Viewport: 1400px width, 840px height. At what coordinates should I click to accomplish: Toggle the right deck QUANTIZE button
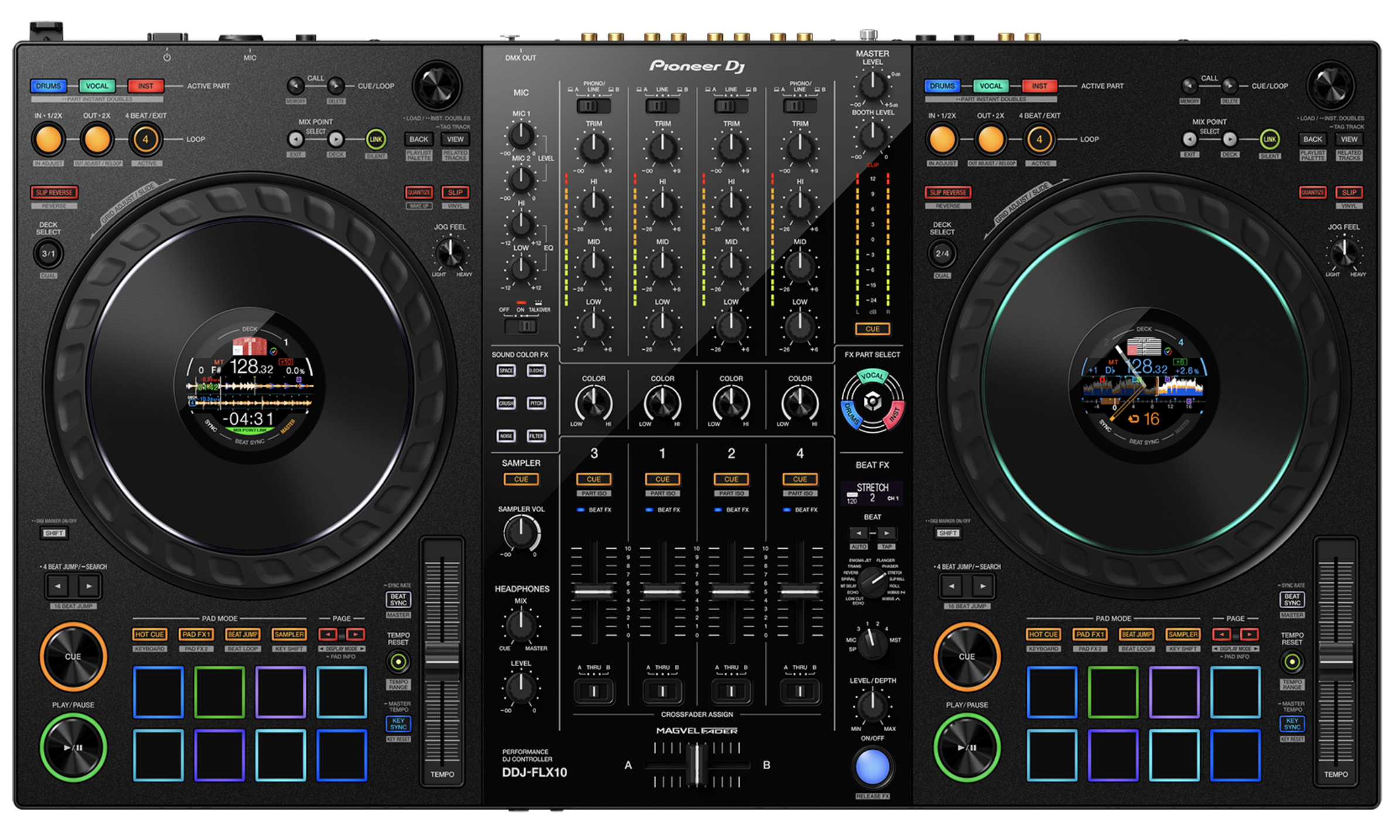tap(1313, 193)
